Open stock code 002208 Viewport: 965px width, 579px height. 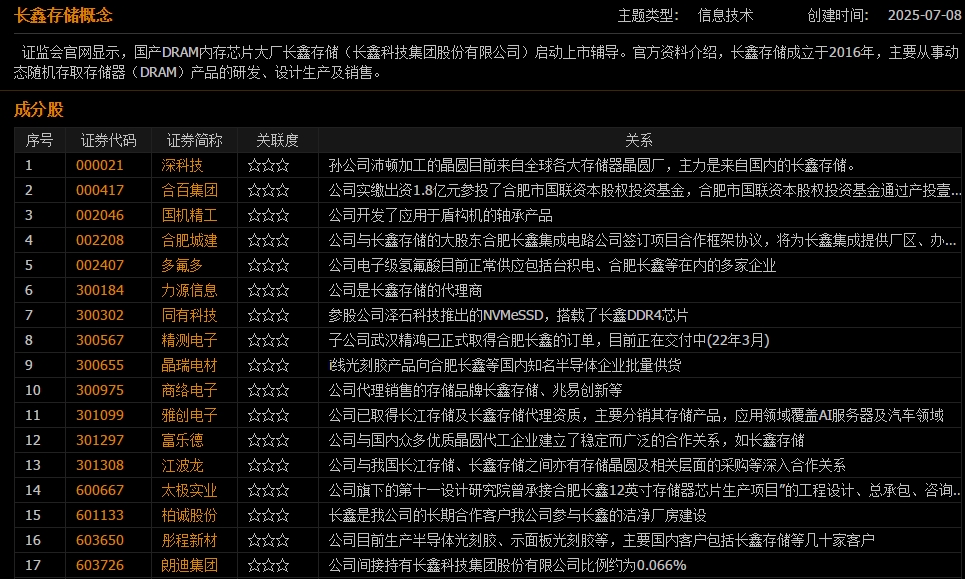tap(100, 240)
